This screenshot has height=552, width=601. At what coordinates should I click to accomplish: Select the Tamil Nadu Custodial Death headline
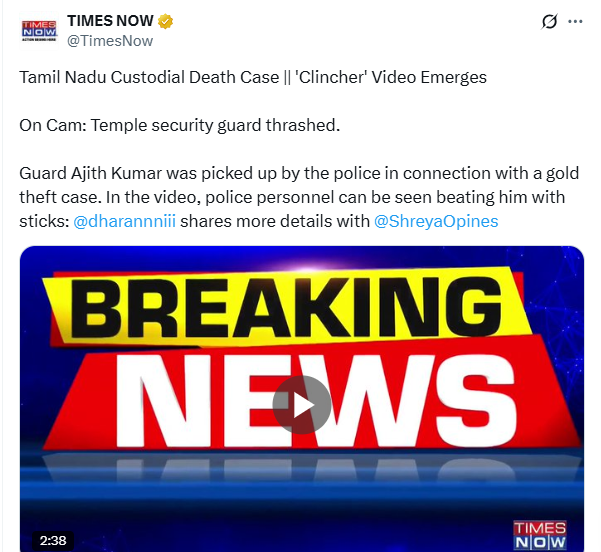tap(149, 77)
